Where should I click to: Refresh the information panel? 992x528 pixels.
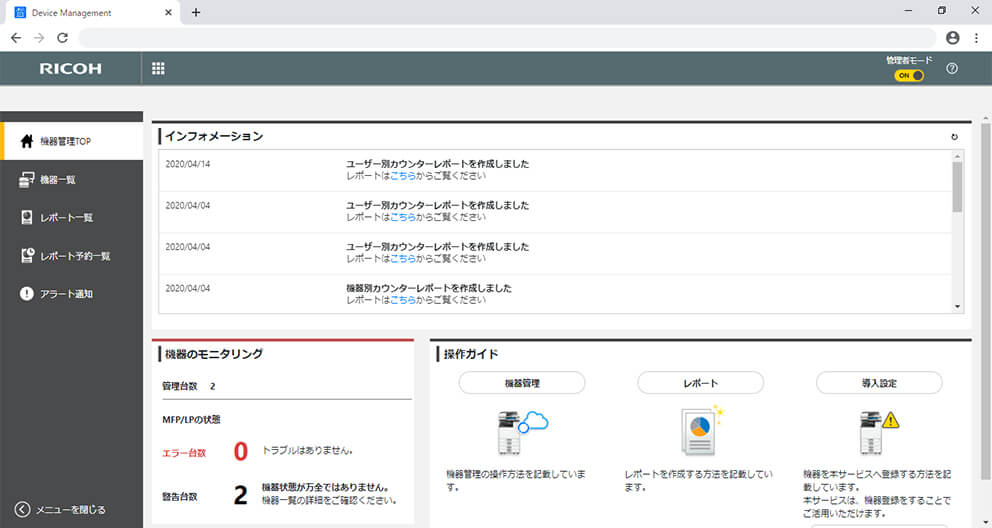pyautogui.click(x=954, y=137)
